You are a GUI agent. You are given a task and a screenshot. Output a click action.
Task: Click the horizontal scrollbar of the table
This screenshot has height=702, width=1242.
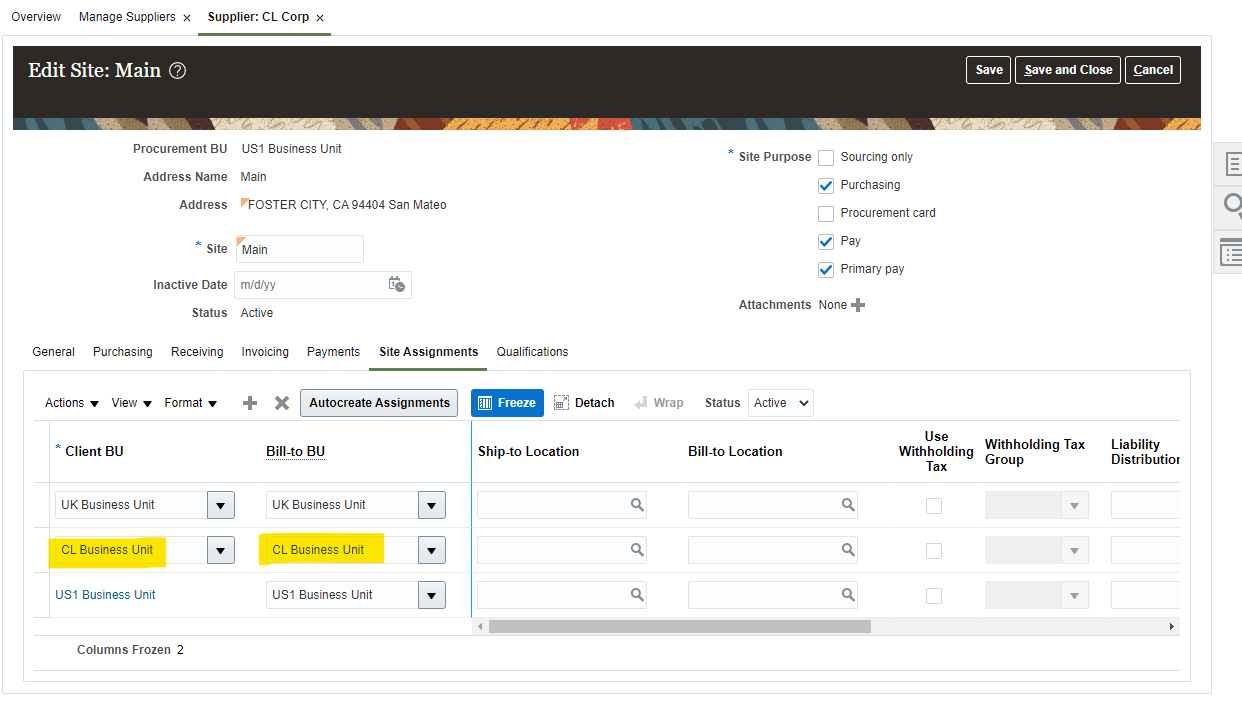coord(680,626)
